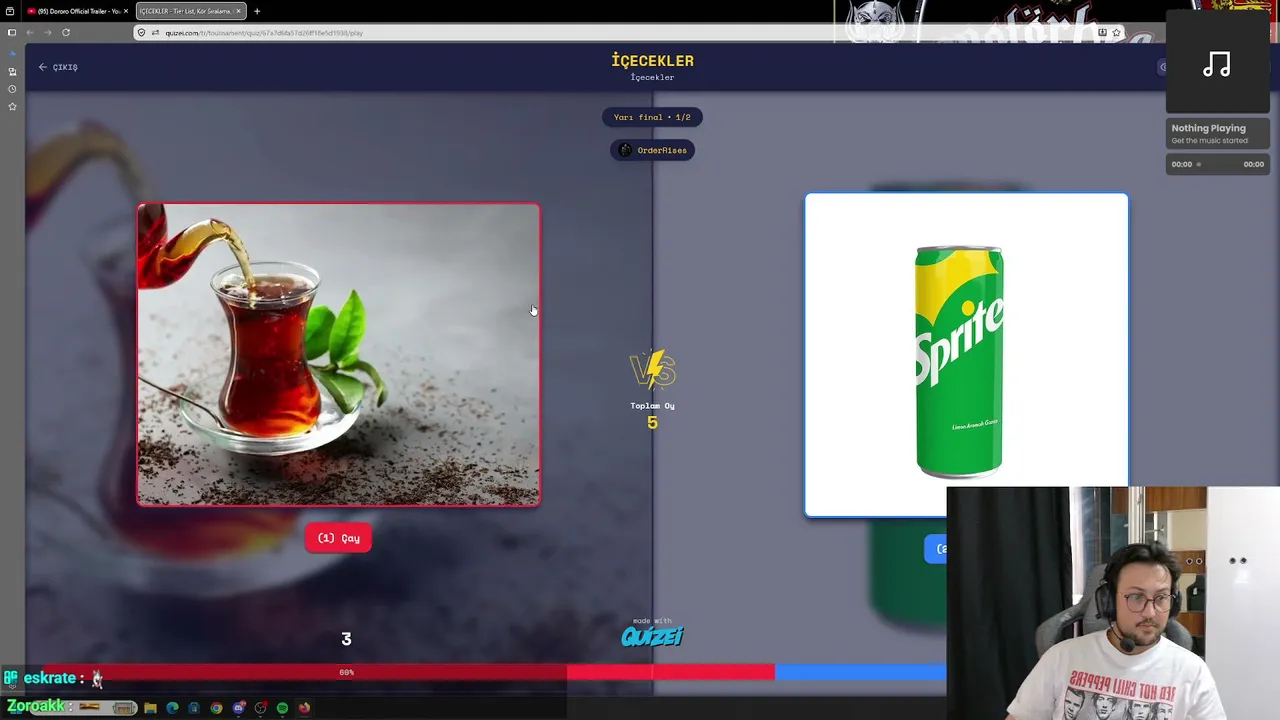Open the site permissions icon in address bar
1280x720 pixels.
[x=155, y=33]
